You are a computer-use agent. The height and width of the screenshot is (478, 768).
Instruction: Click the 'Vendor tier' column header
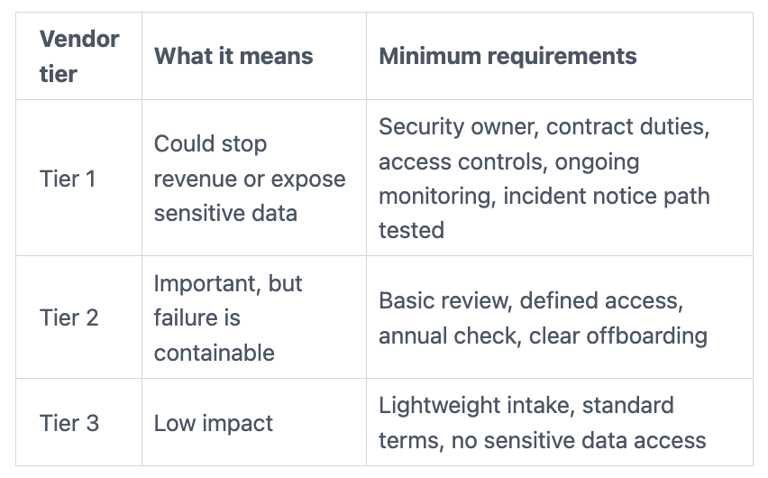(79, 56)
